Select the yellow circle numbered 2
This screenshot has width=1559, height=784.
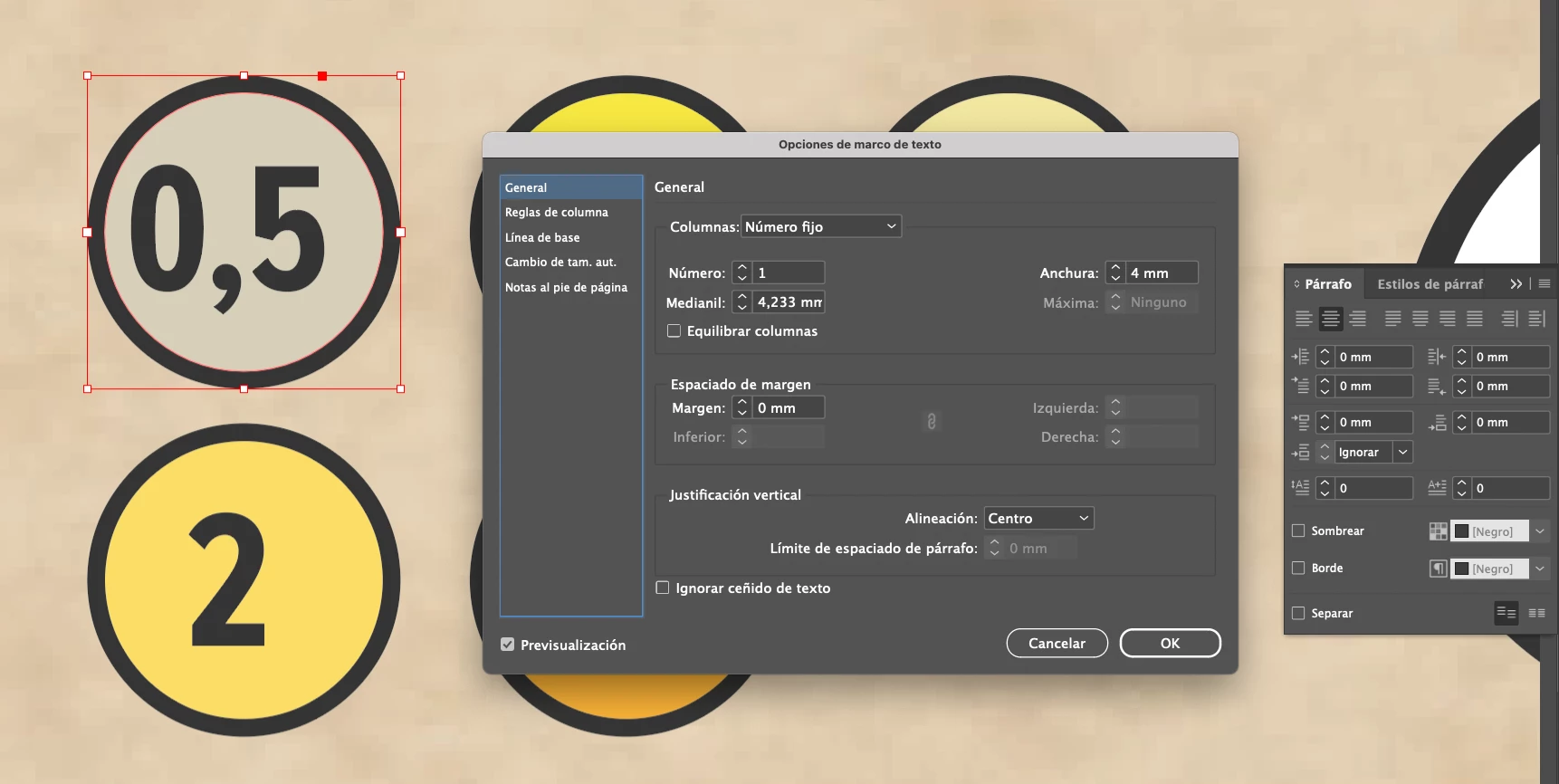tap(244, 579)
